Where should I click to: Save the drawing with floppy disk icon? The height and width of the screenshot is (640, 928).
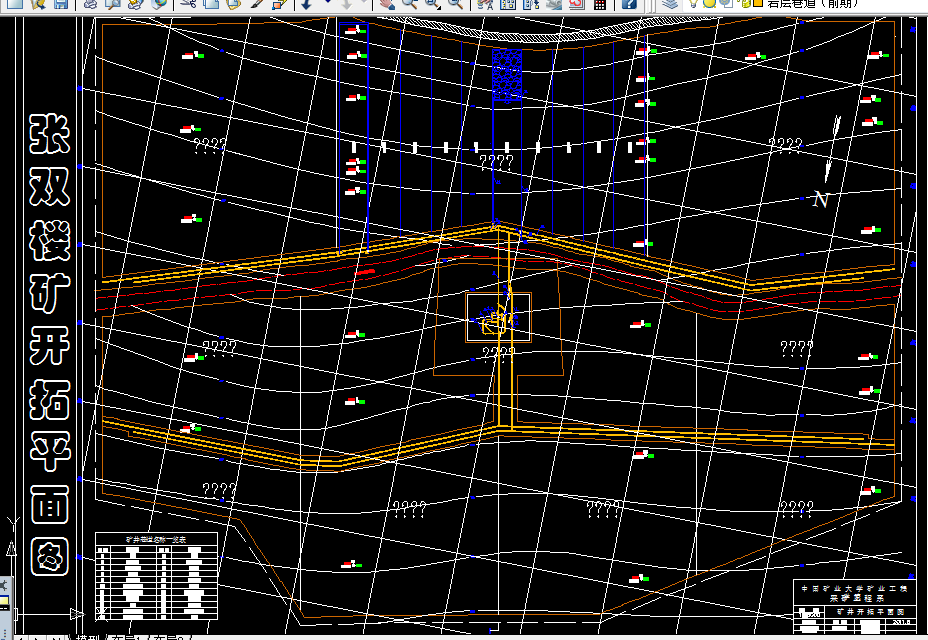coord(60,4)
